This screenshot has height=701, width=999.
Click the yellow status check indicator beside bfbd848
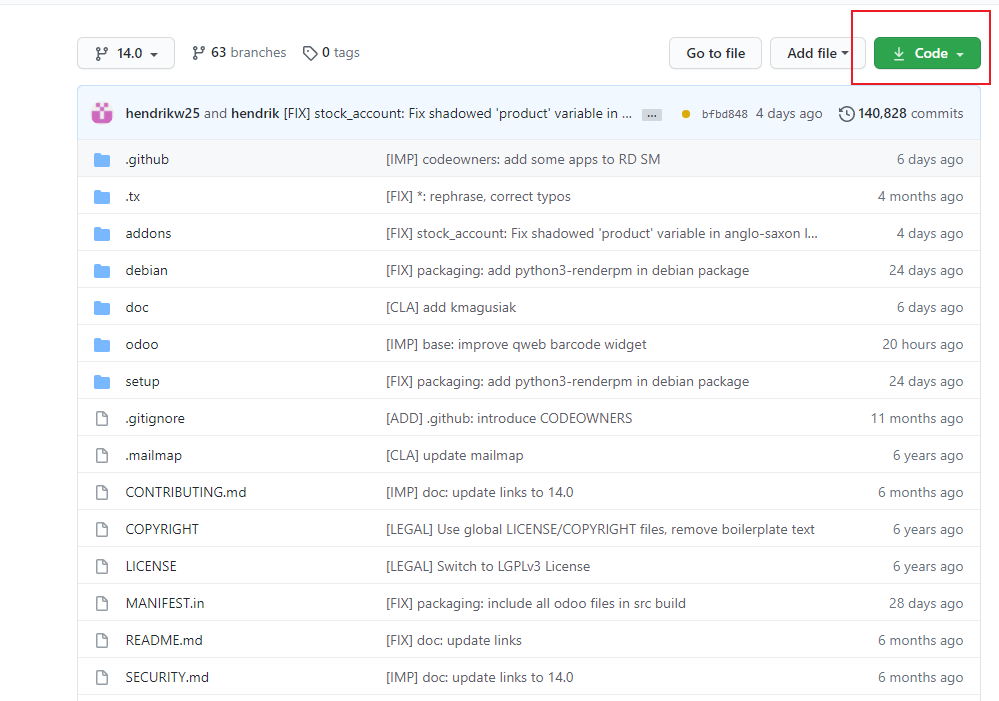point(686,113)
